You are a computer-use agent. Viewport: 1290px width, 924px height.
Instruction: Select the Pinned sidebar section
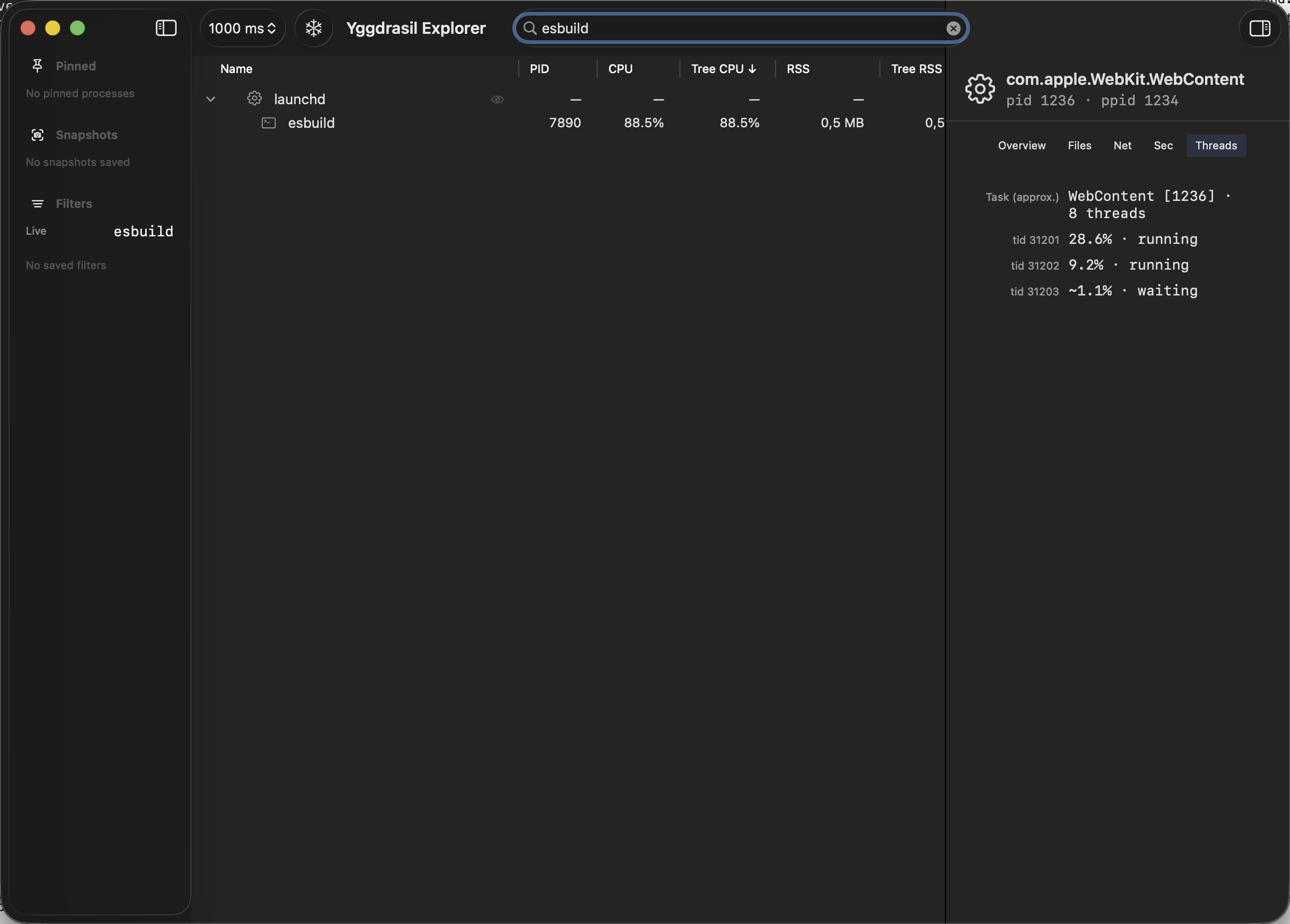[x=76, y=66]
